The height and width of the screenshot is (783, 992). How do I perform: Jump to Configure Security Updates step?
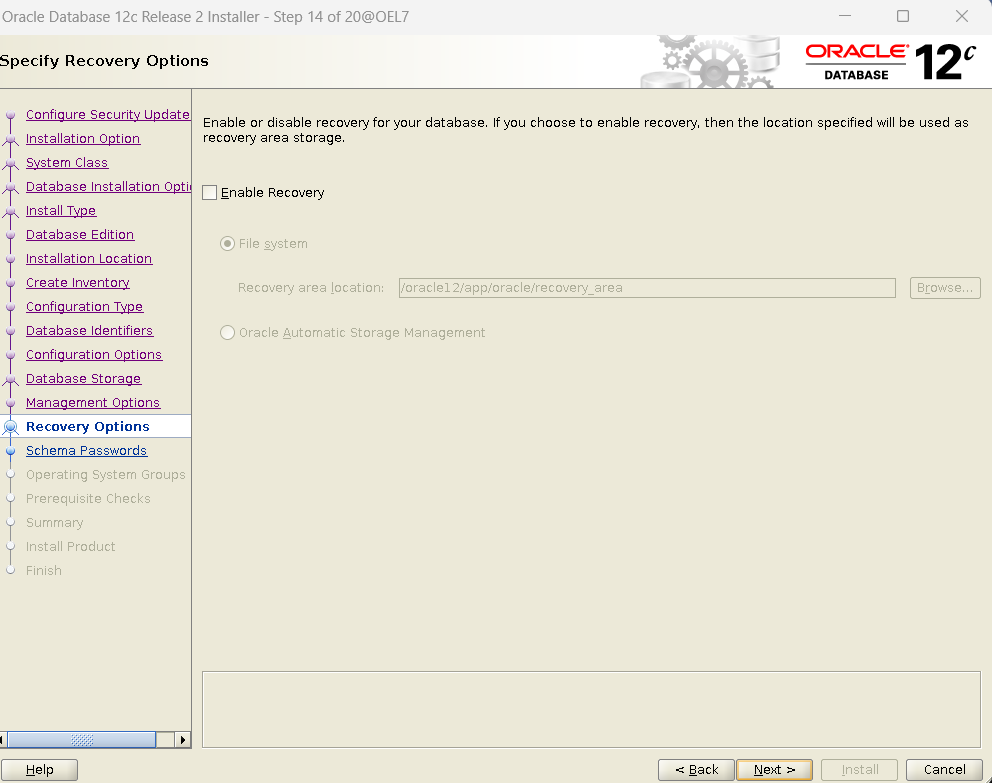tap(108, 114)
